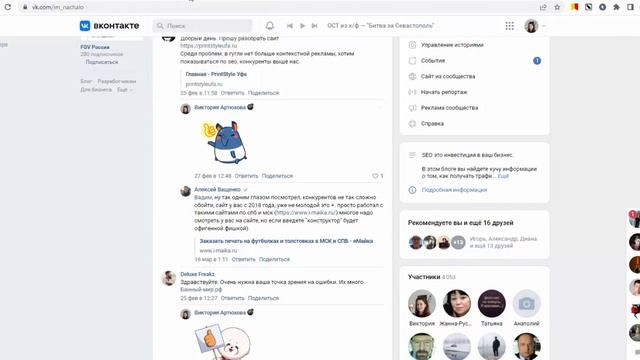This screenshot has height=360, width=640.
Task: Open Реклама сообщества menu item
Action: (449, 108)
